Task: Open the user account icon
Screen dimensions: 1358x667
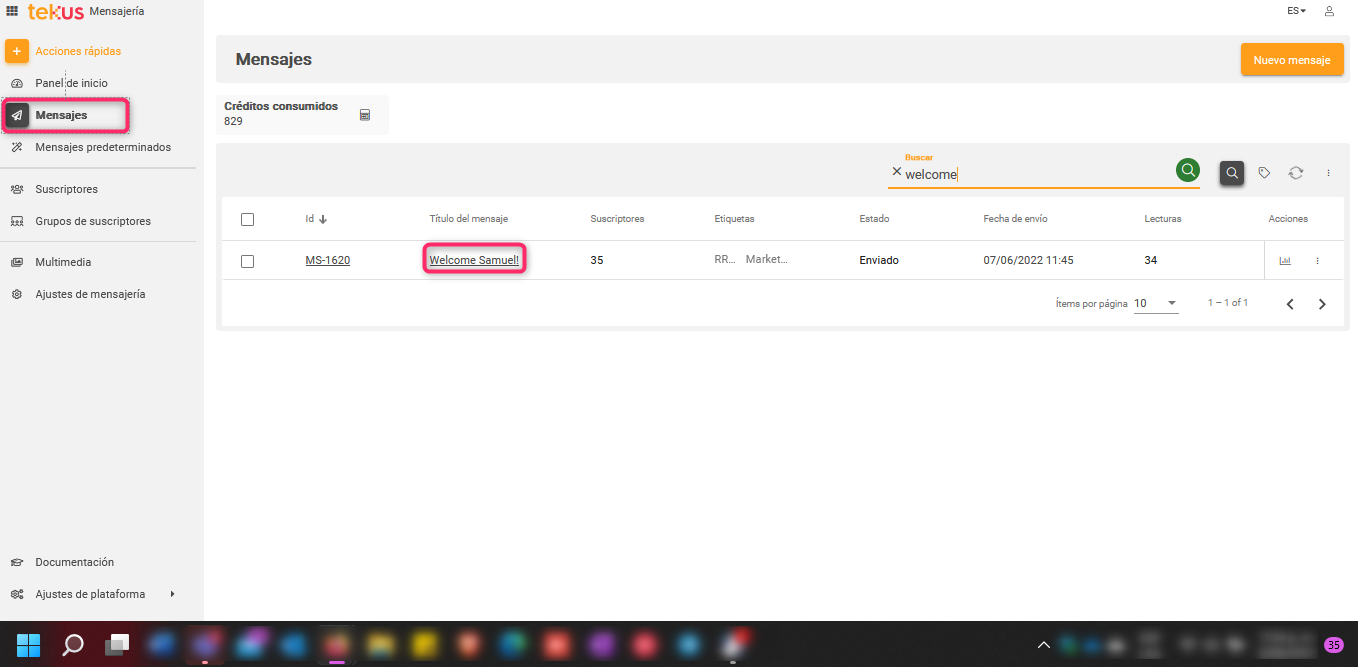Action: click(x=1329, y=11)
